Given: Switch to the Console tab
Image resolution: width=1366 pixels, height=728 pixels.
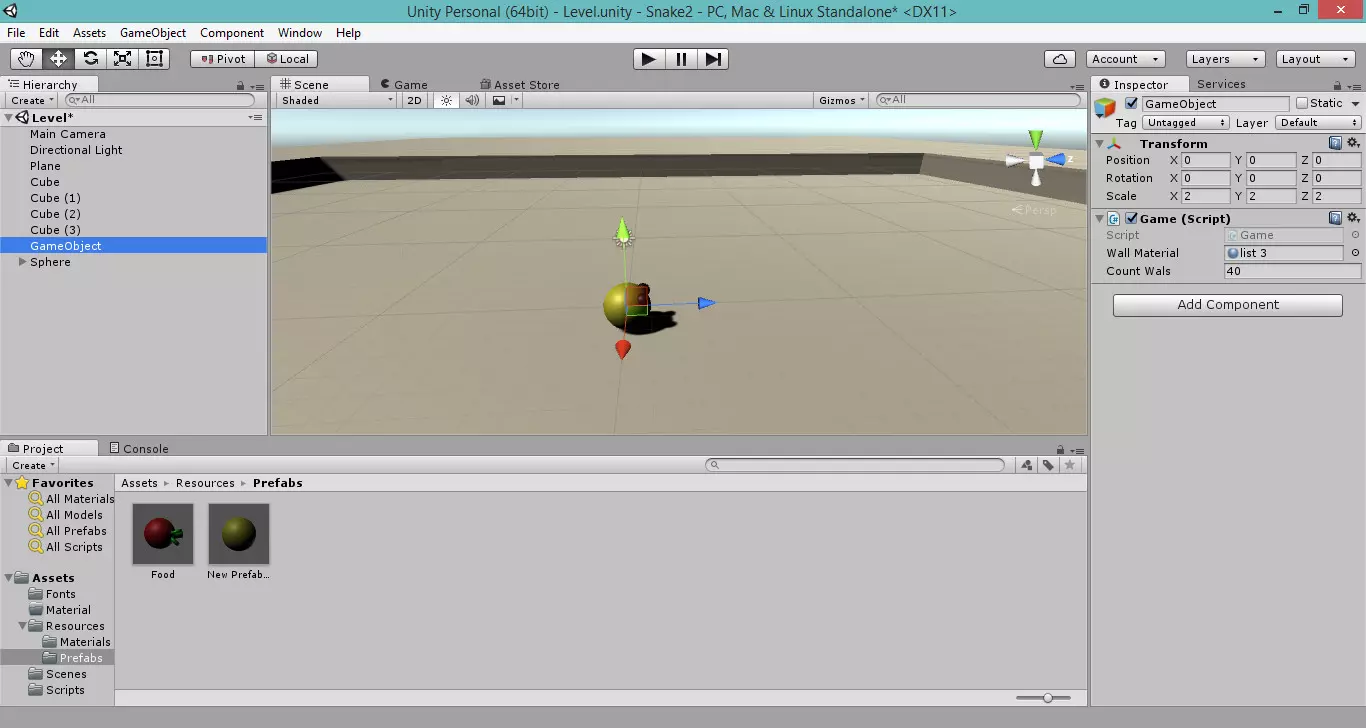Looking at the screenshot, I should click(145, 449).
